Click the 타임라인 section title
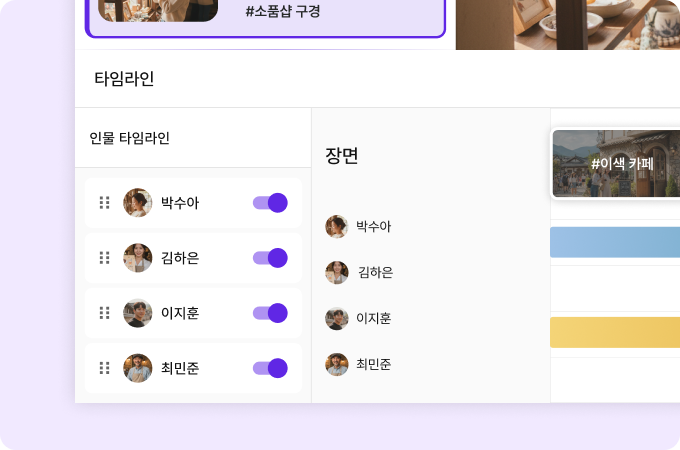680x450 pixels. [124, 79]
